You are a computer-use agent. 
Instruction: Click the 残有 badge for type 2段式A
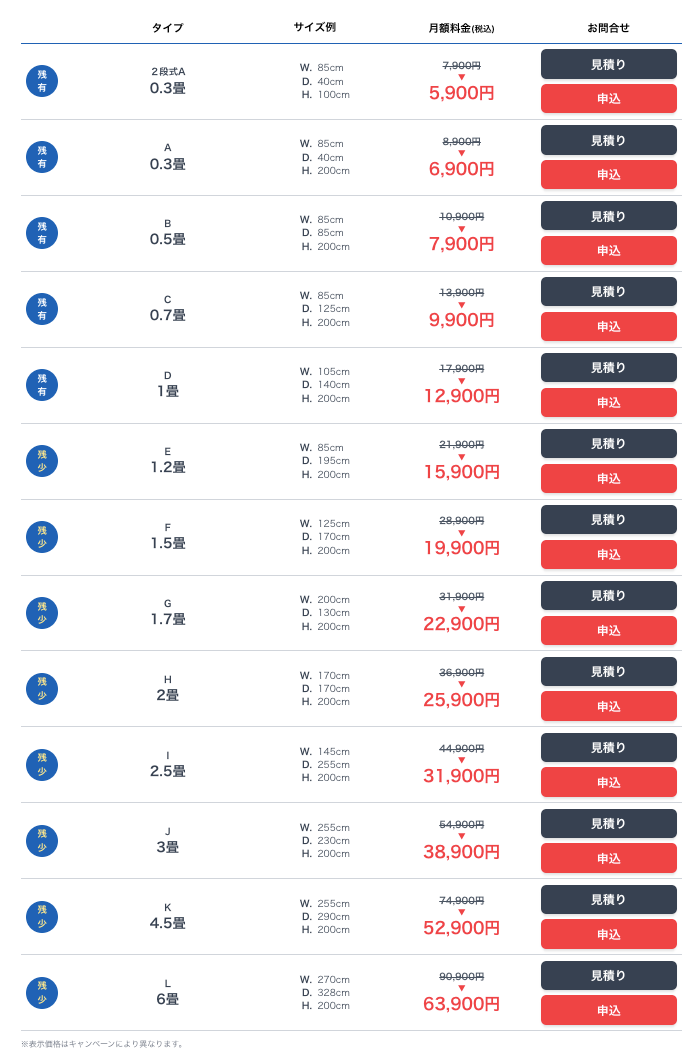pos(42,81)
